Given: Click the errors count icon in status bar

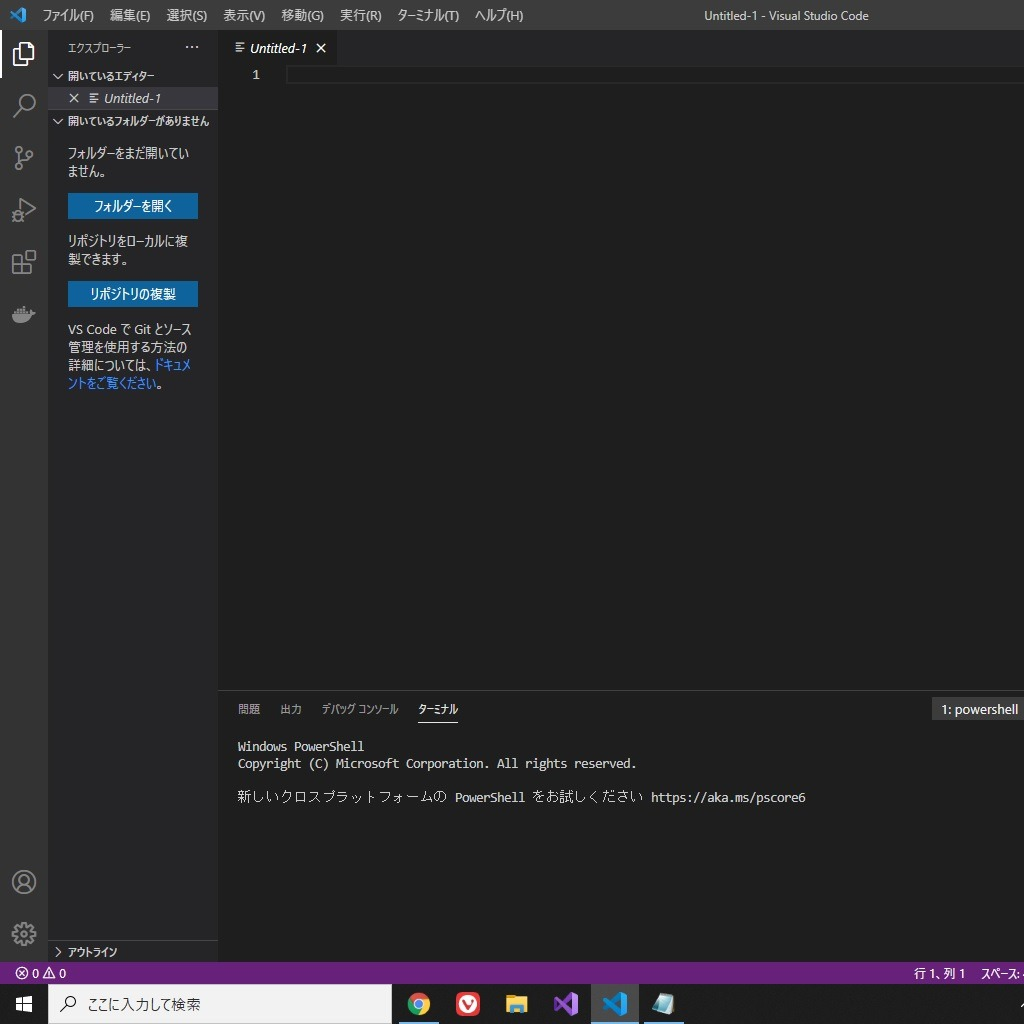Looking at the screenshot, I should pos(22,973).
